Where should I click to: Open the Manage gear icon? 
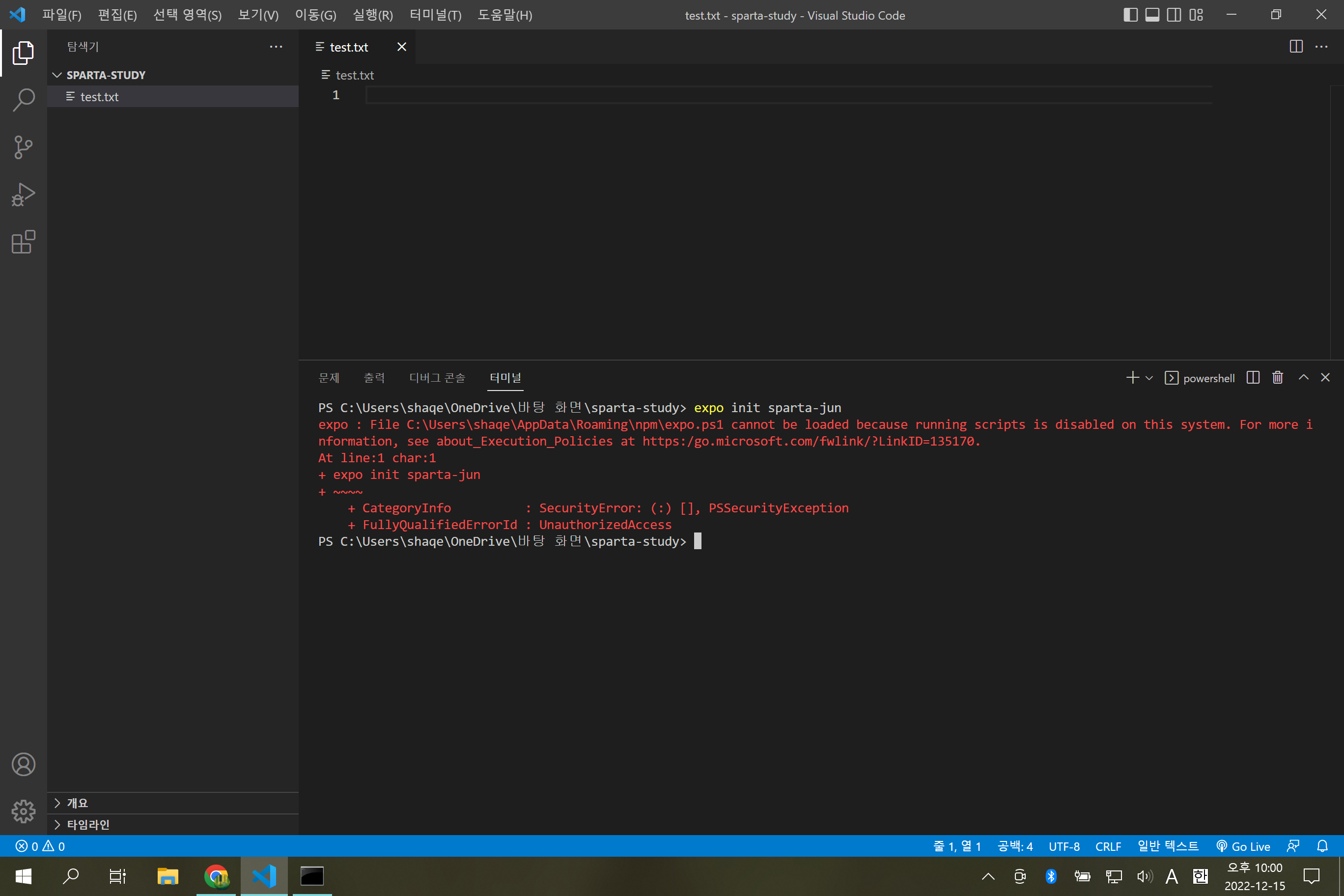24,811
